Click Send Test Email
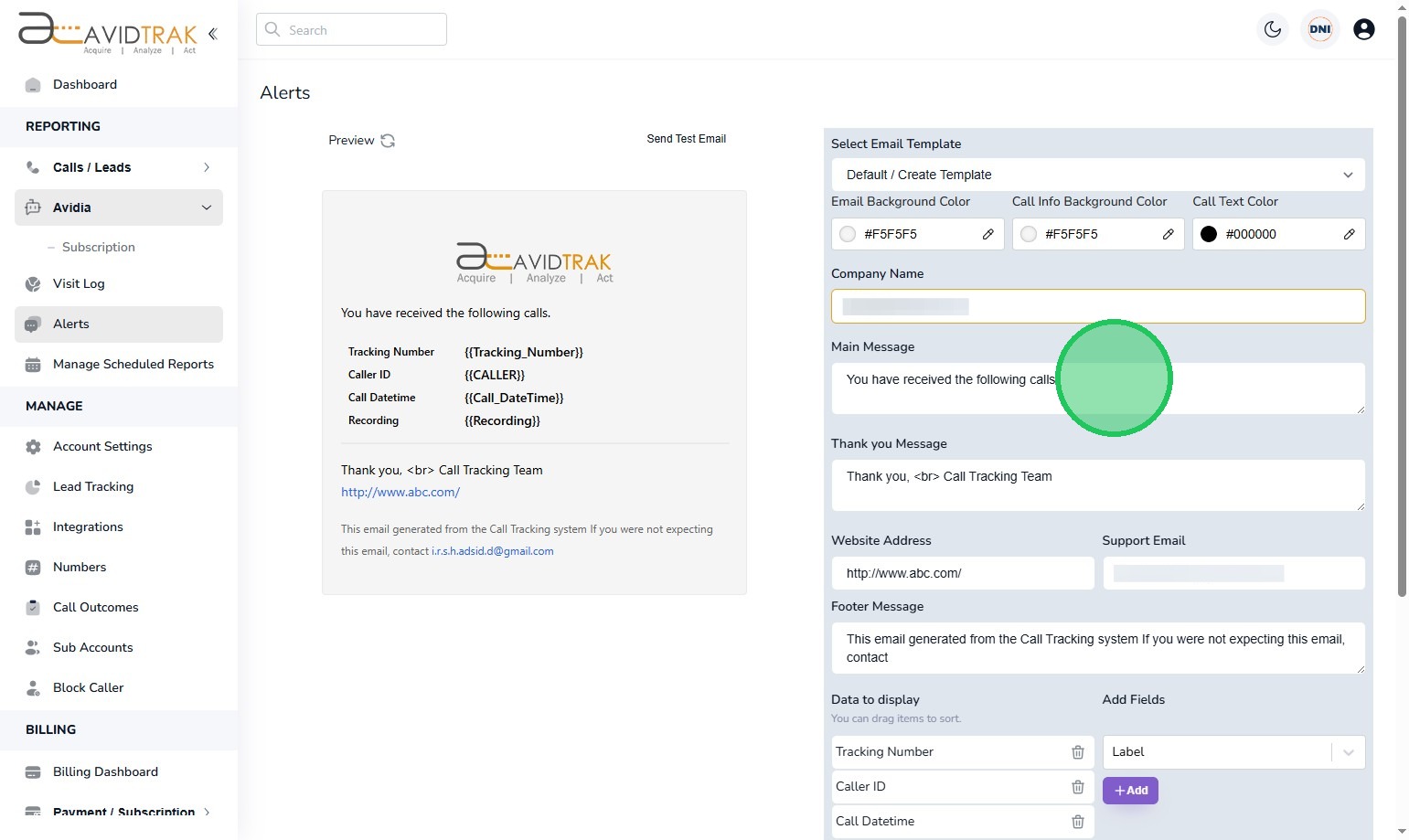The image size is (1409, 840). [x=686, y=139]
